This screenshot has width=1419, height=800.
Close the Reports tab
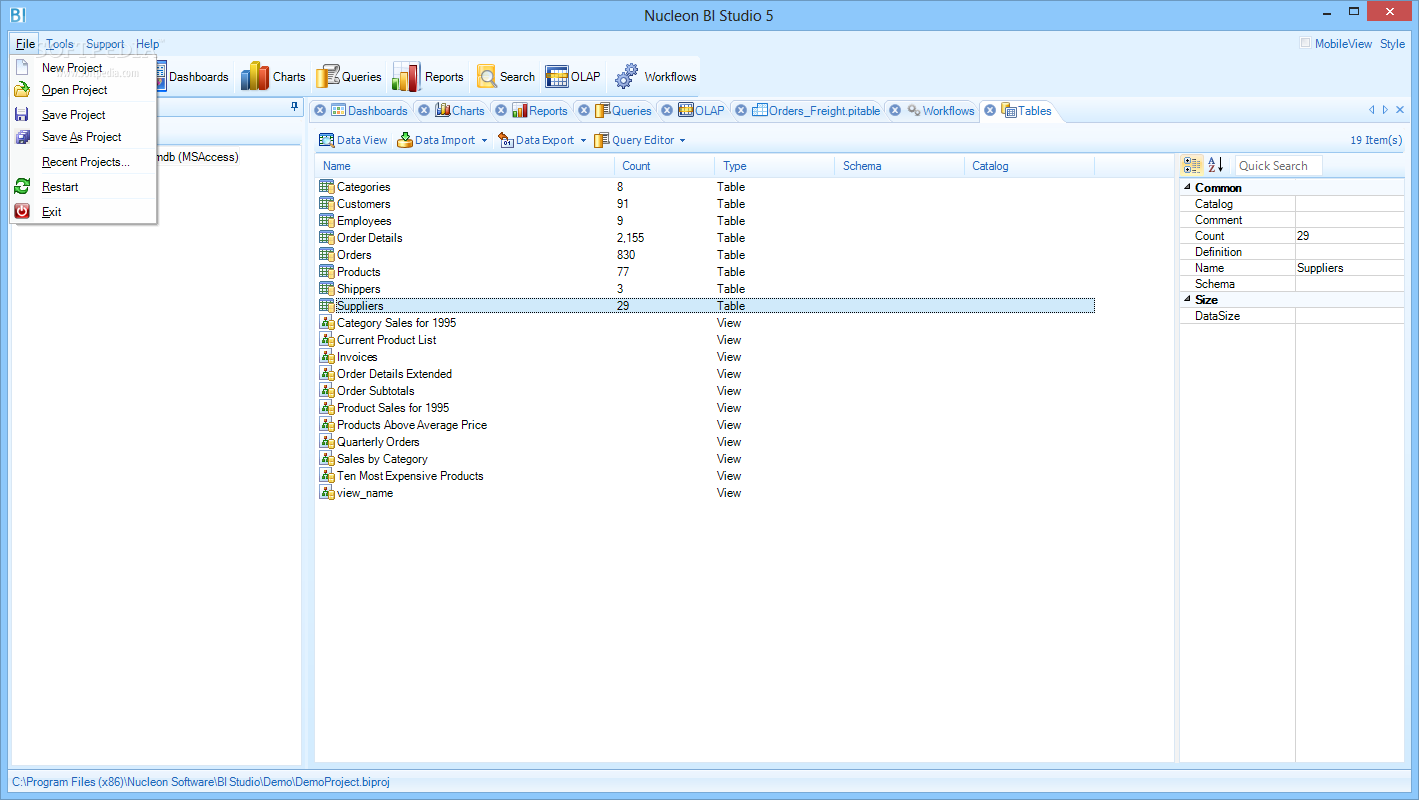click(x=501, y=111)
